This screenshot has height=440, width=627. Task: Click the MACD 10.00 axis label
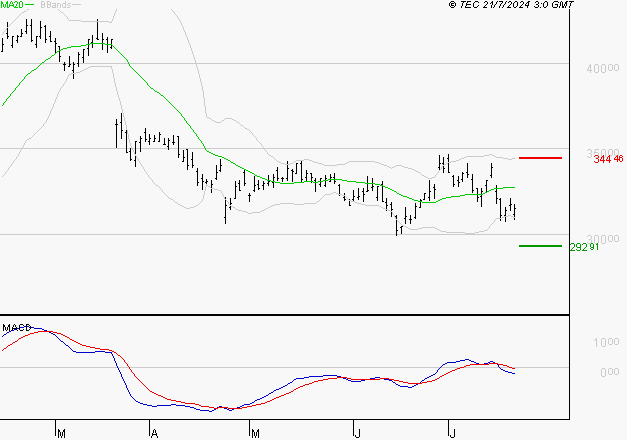coord(606,342)
